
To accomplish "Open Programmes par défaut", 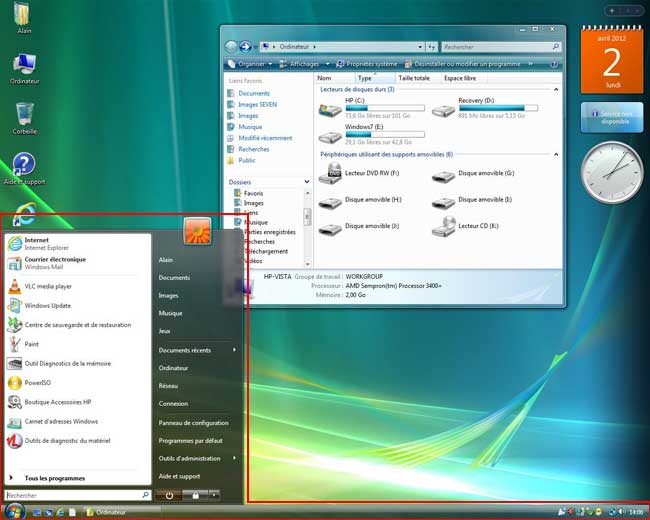I will click(x=191, y=441).
